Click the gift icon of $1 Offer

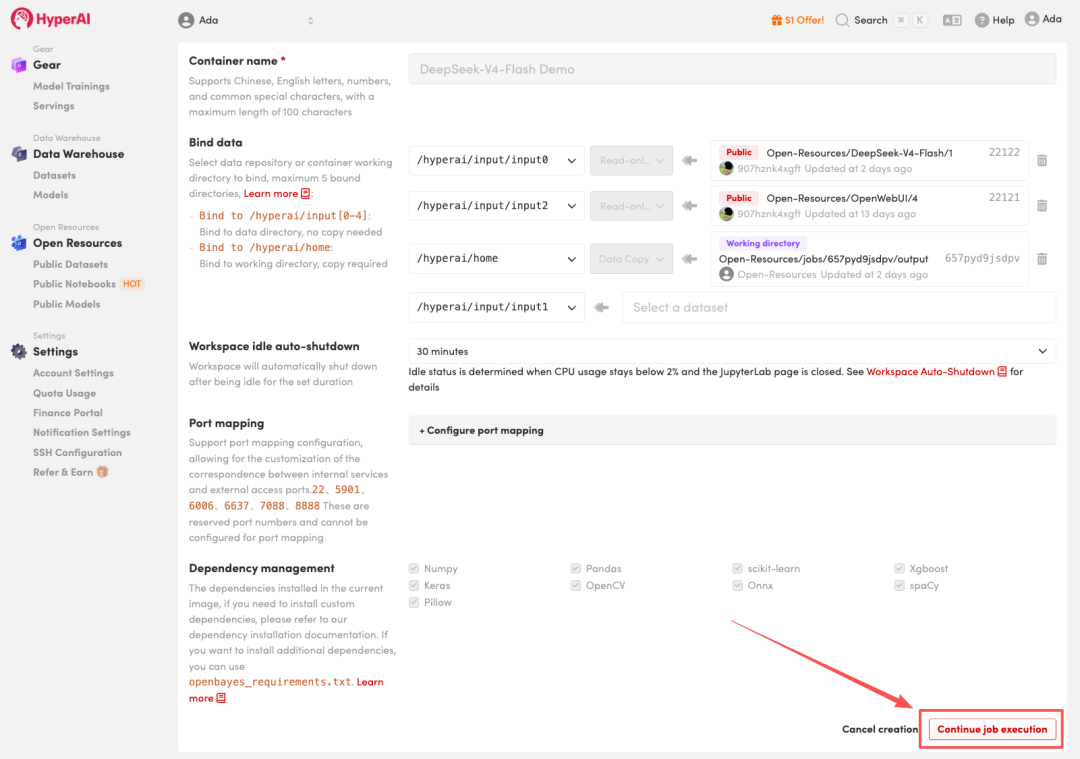(776, 20)
